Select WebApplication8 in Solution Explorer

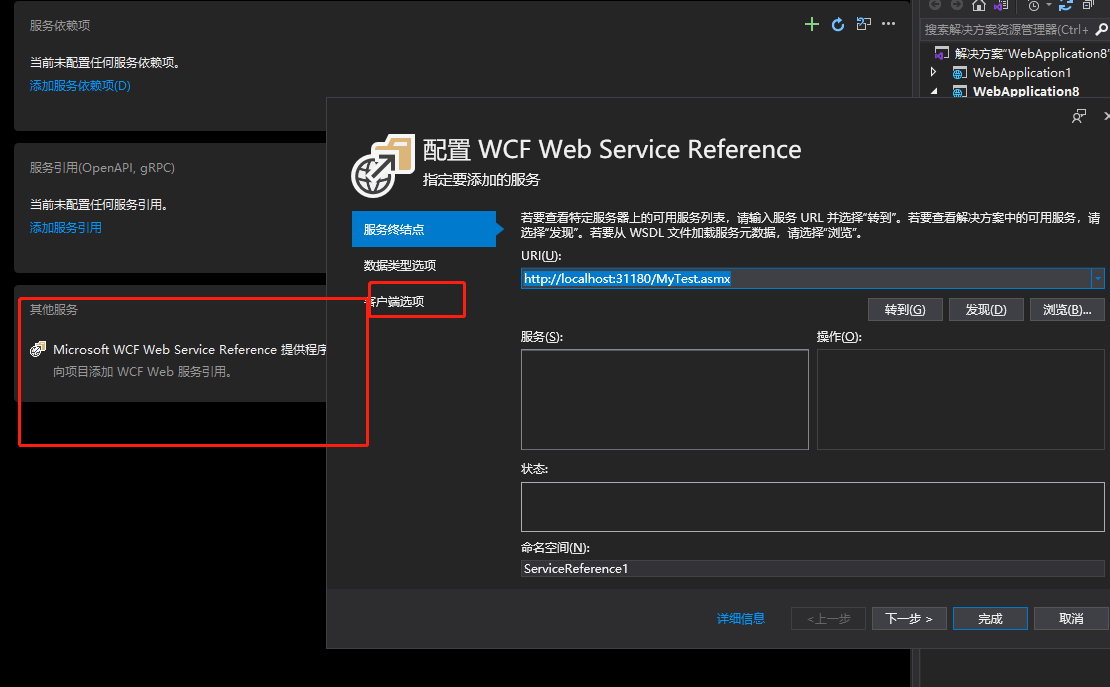click(x=1026, y=91)
